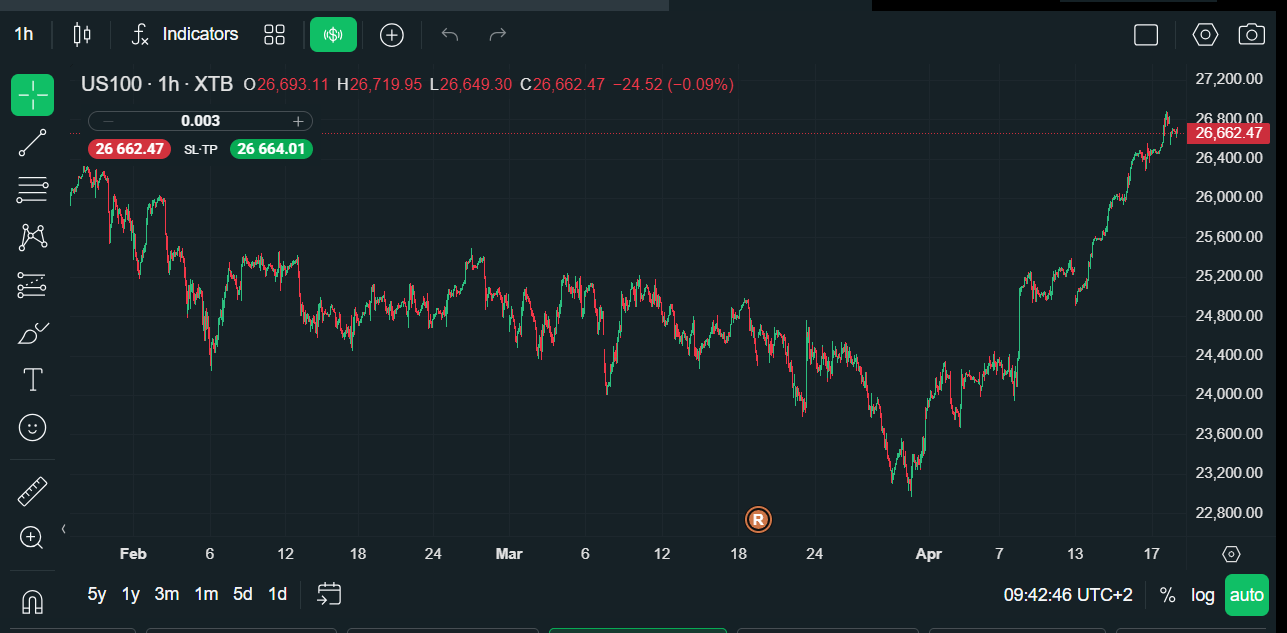The width and height of the screenshot is (1287, 633).
Task: Choose the Text annotation tool
Action: (32, 380)
